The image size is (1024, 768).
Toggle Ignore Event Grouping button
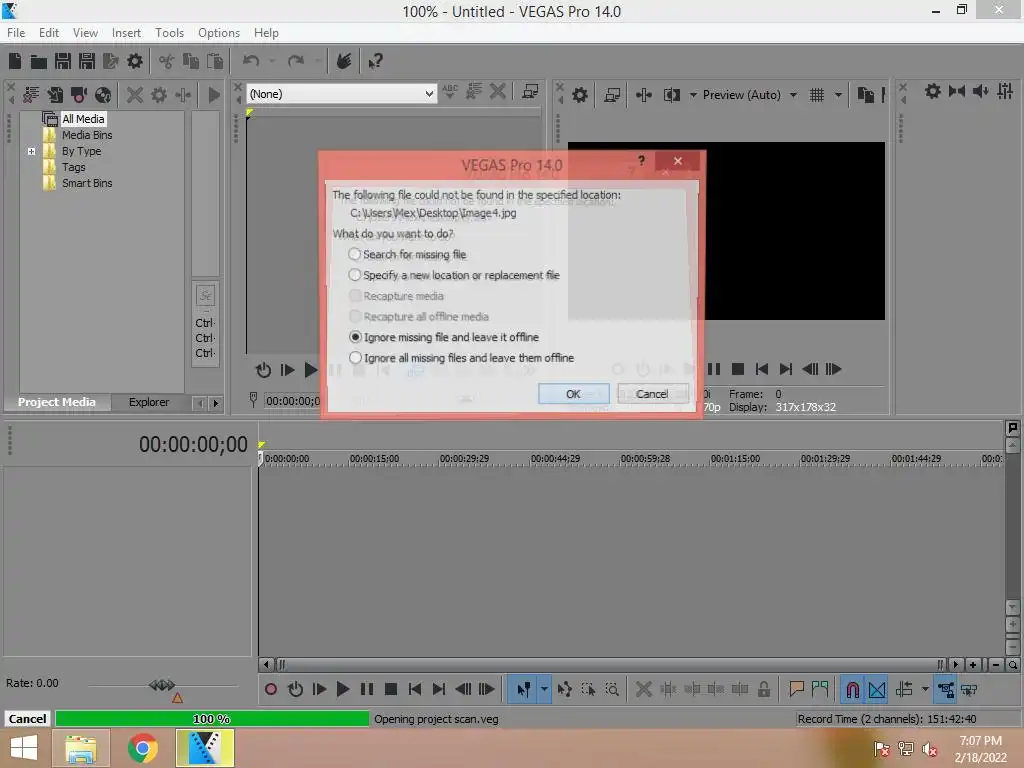[x=969, y=689]
